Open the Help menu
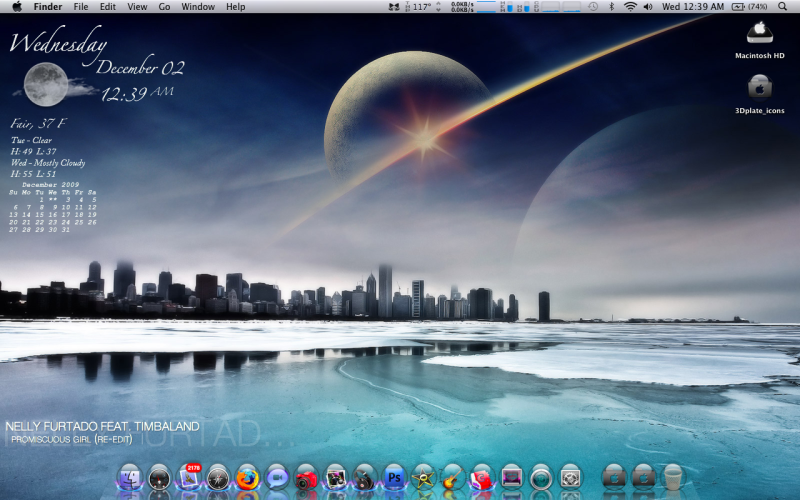The width and height of the screenshot is (800, 500). [x=236, y=7]
